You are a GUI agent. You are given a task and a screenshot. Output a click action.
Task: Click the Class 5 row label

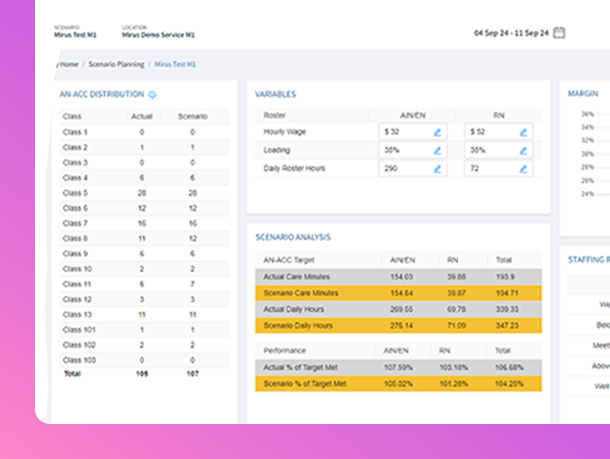(x=75, y=193)
